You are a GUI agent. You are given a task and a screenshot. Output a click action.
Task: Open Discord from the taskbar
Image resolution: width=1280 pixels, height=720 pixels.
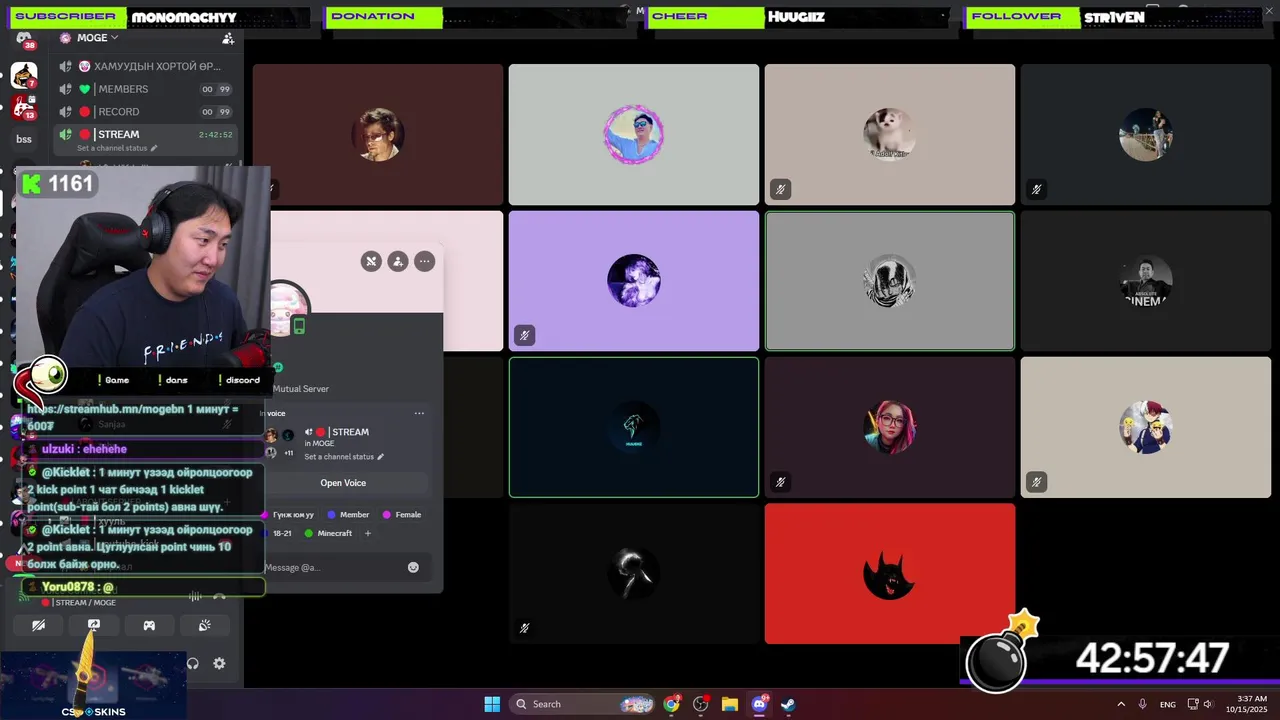(x=760, y=704)
